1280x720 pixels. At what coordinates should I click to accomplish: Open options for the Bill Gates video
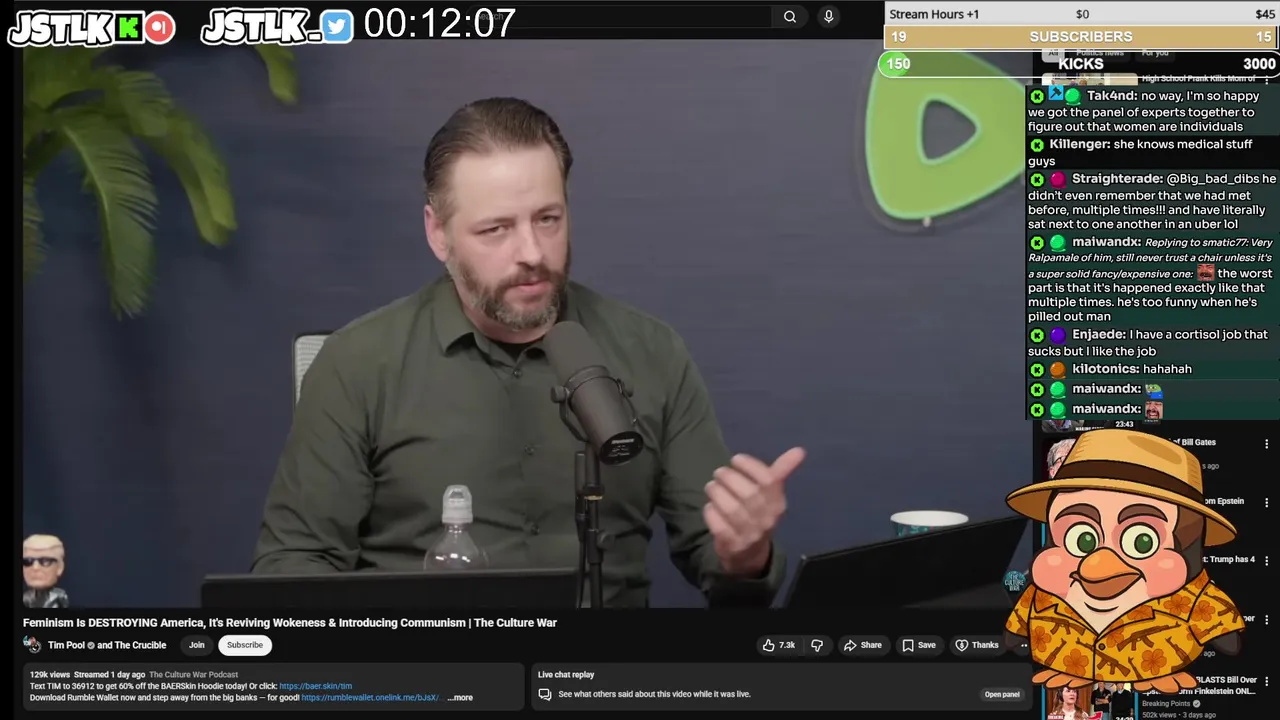(x=1266, y=444)
